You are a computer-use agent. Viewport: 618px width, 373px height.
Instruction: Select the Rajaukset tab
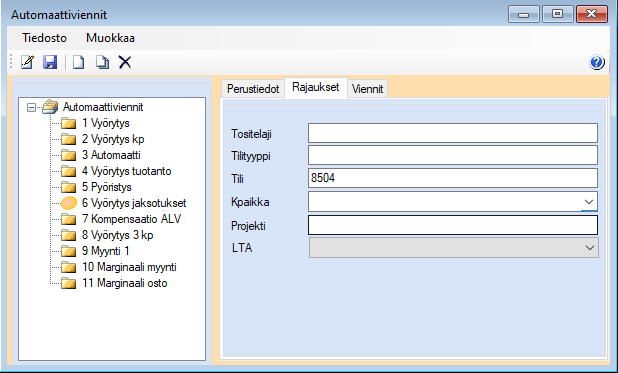[x=316, y=87]
